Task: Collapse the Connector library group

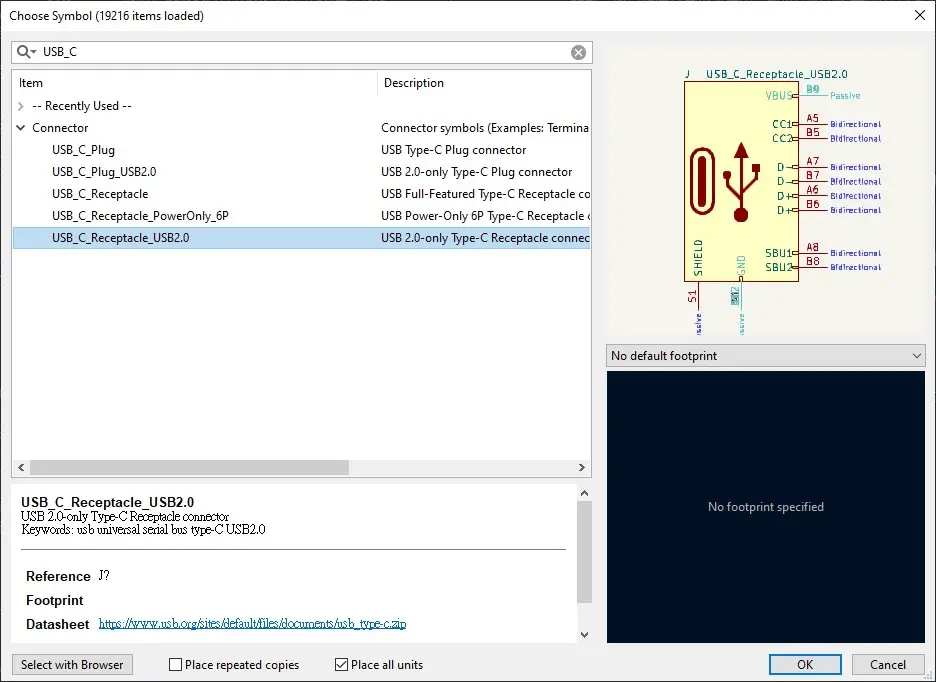Action: (x=21, y=128)
